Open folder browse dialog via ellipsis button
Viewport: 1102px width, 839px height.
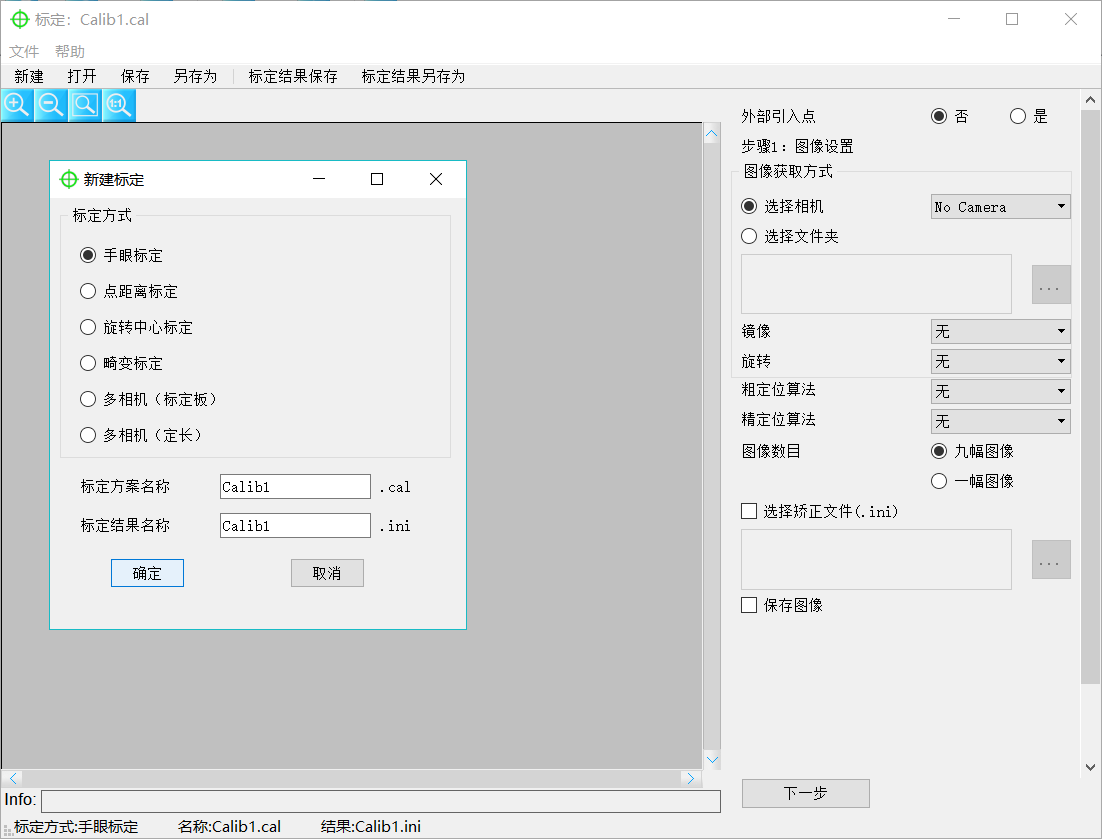click(1050, 284)
